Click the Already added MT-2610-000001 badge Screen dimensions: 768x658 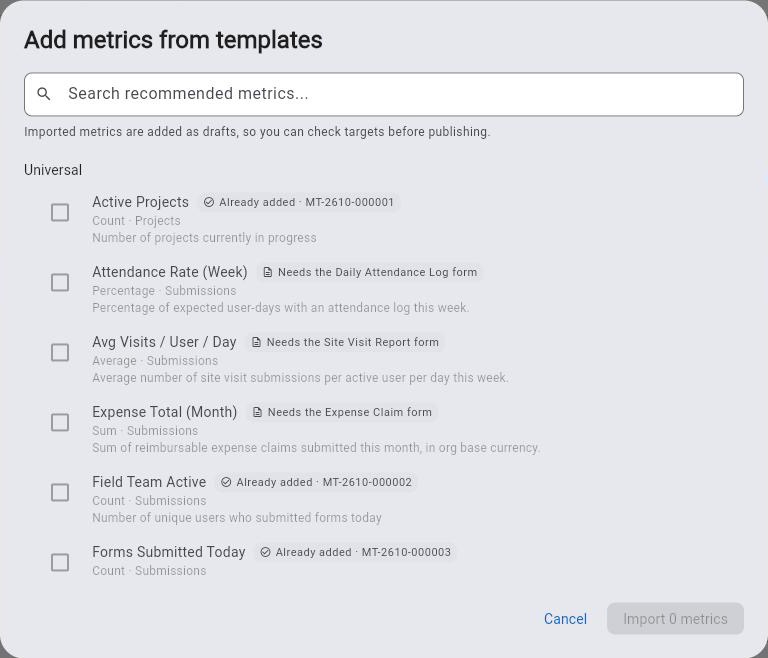[299, 202]
